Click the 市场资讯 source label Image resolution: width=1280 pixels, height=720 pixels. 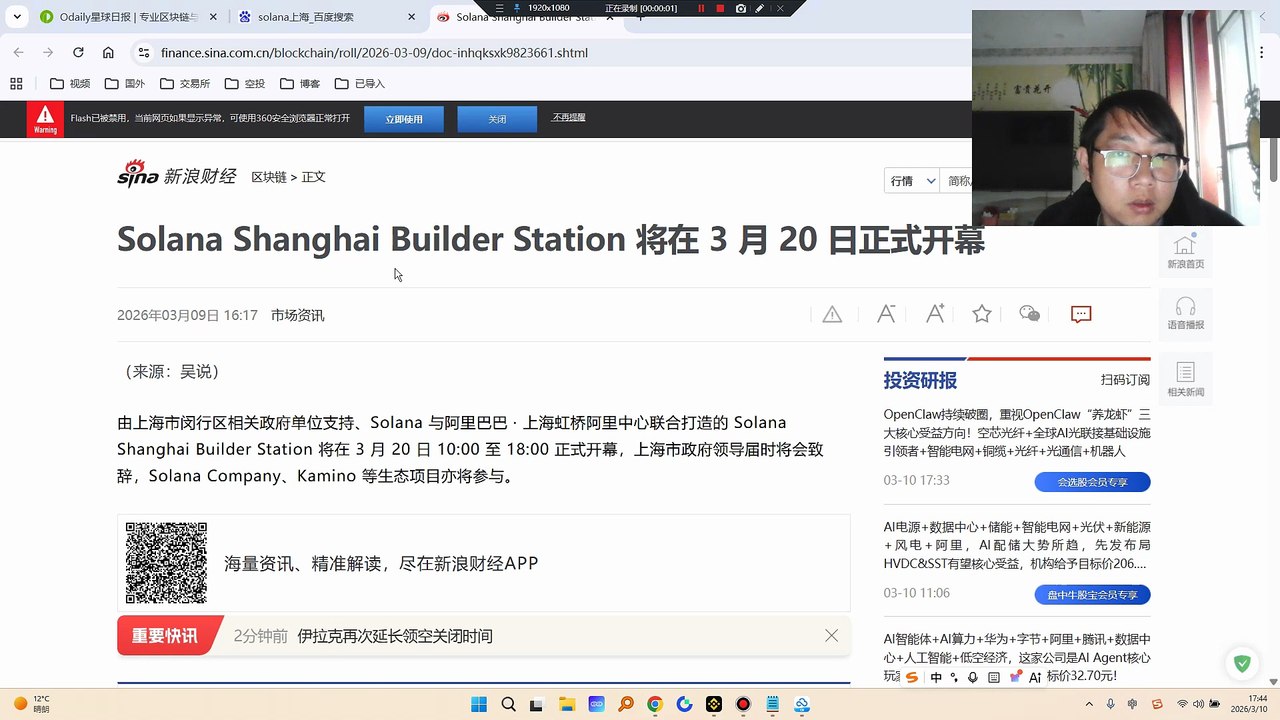tap(297, 315)
